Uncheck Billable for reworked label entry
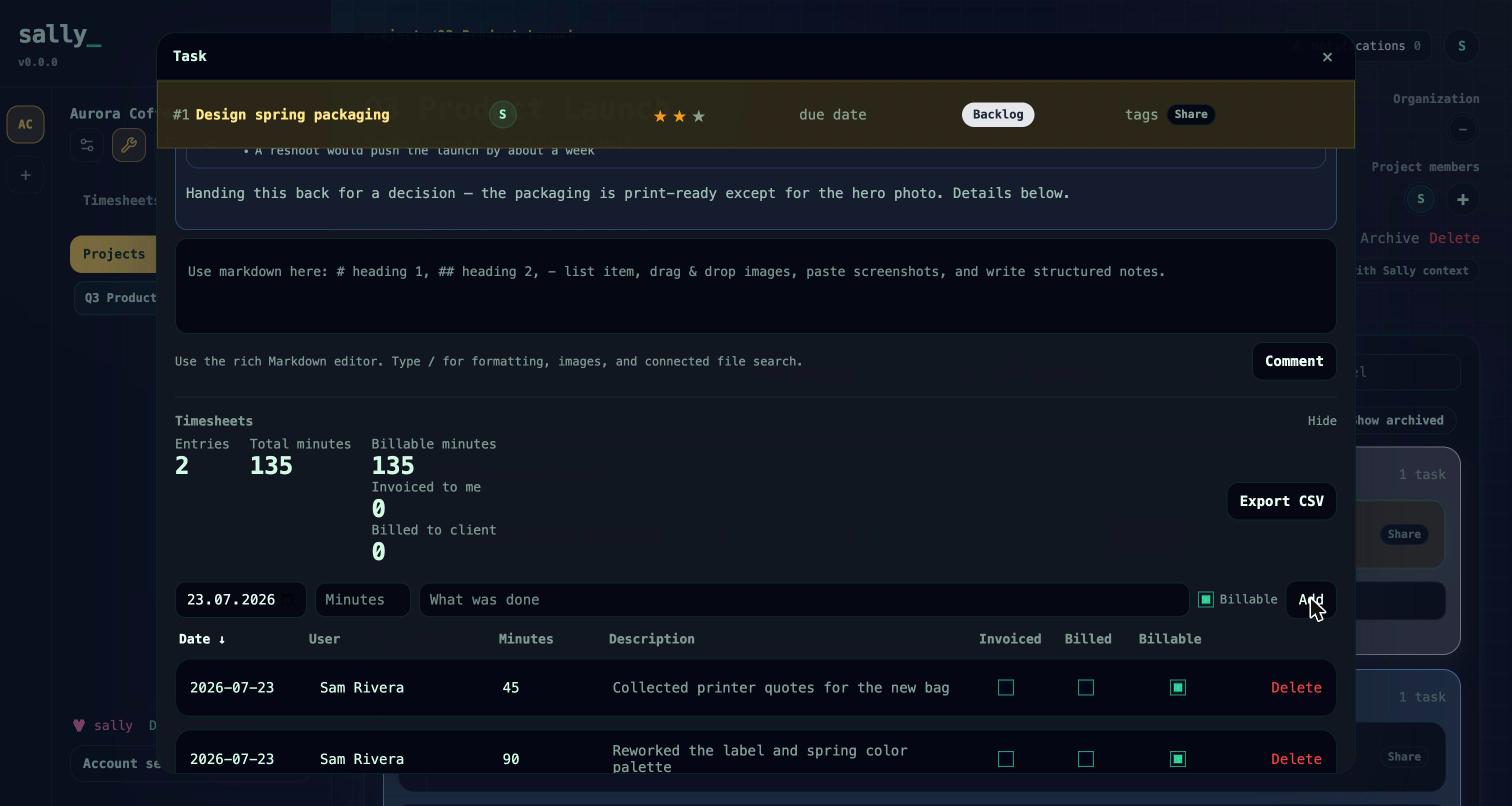Screen dimensions: 1512x806 click(x=1178, y=760)
